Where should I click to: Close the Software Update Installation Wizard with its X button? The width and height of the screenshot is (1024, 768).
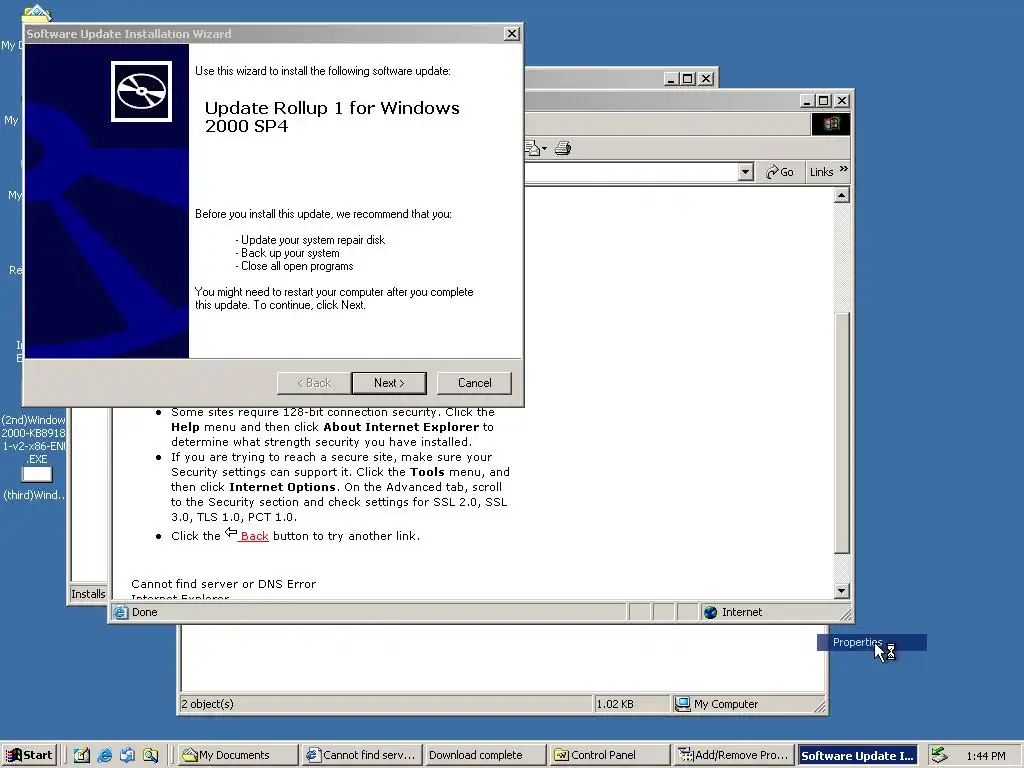512,34
